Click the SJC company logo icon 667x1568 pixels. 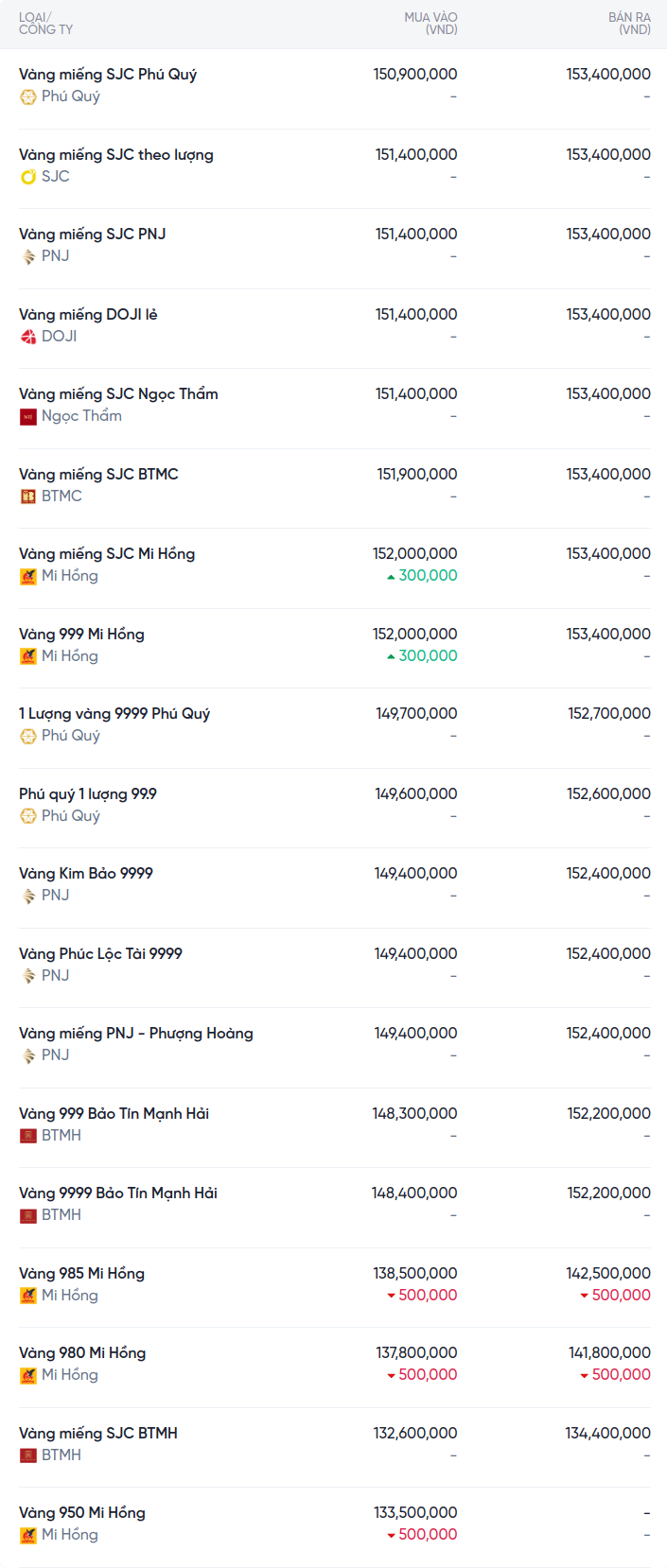coord(28,177)
